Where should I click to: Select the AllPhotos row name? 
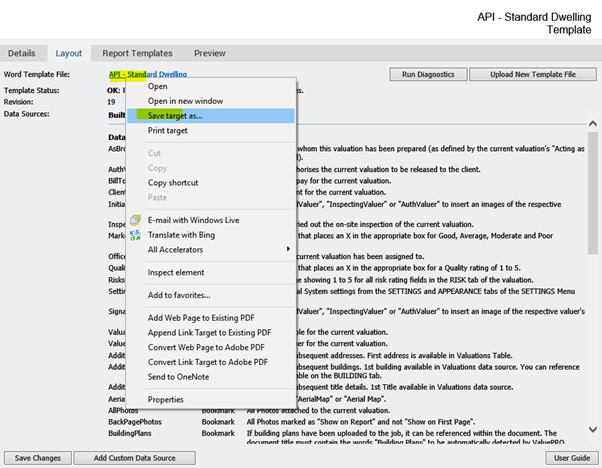(123, 410)
